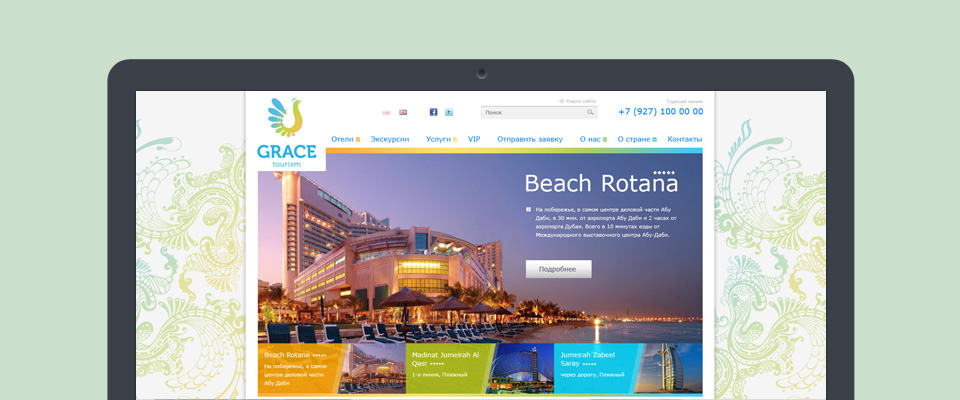Open the Контакты menu item

click(684, 139)
